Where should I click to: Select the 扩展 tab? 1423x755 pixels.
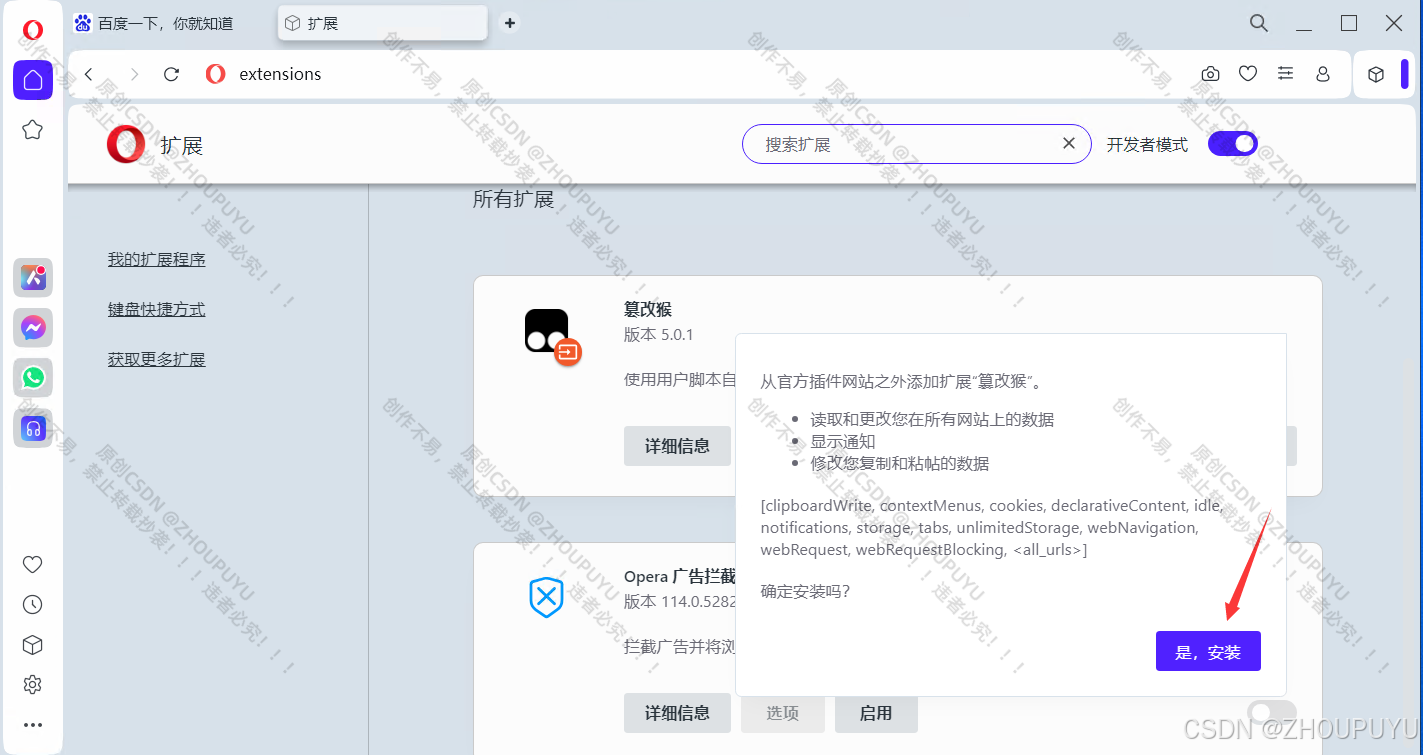point(383,23)
